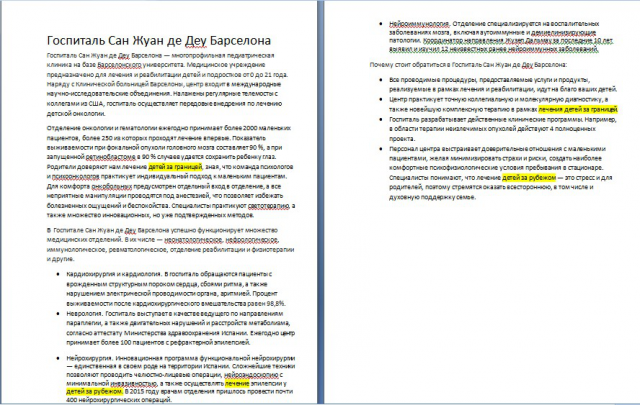This screenshot has width=640, height=405.
Task: Click bullet heading "Кардиохирургия и кардиология"
Action: click(x=113, y=274)
